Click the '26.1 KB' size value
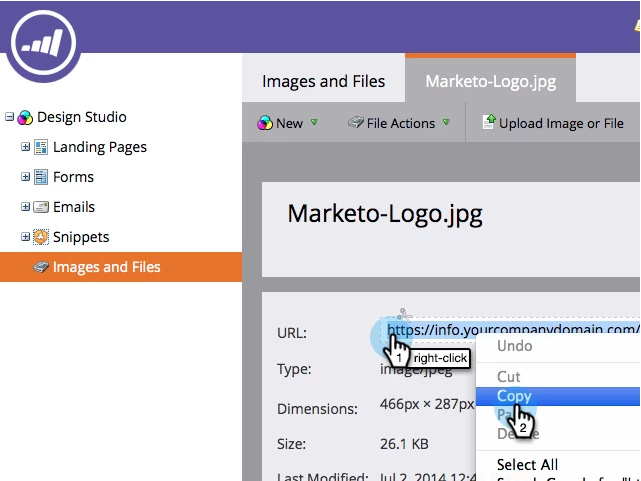 [404, 444]
